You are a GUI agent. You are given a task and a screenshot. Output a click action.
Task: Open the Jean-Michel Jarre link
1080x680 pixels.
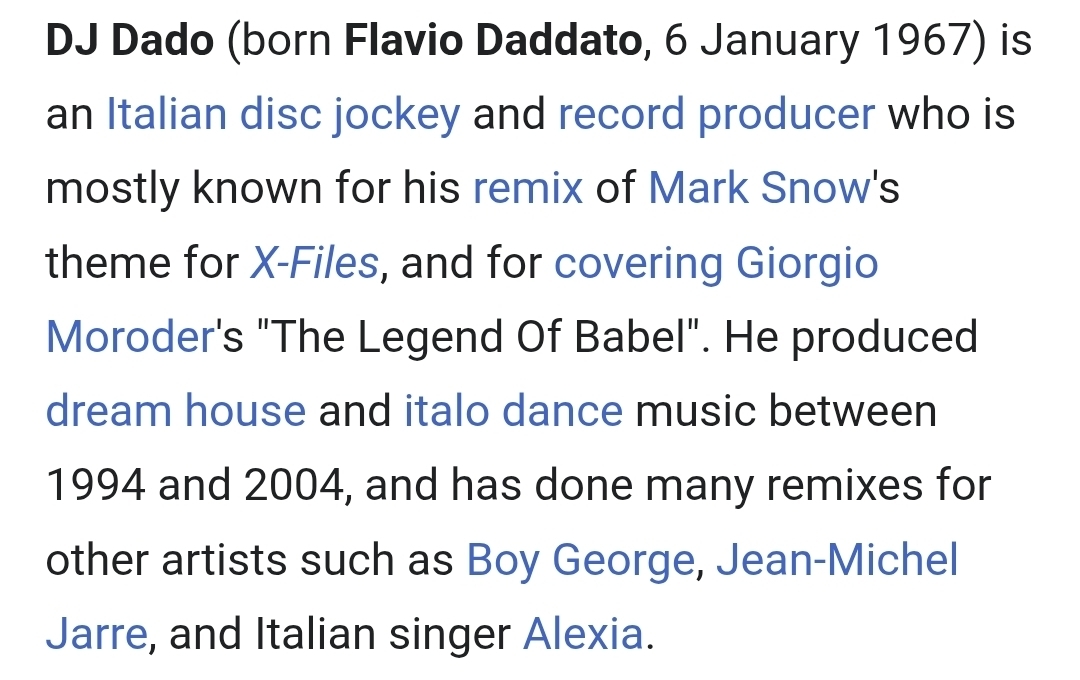click(837, 559)
